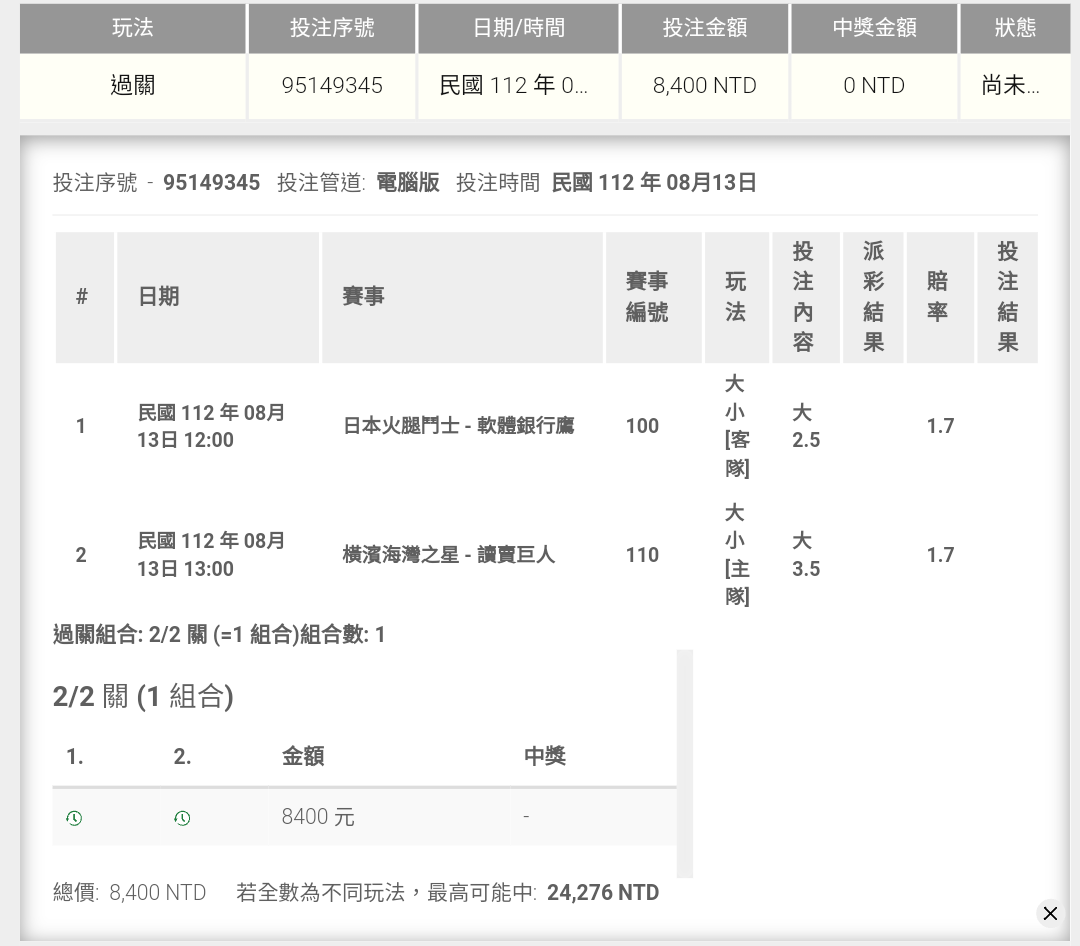Expand the truncated date cell in summary row
1080x946 pixels.
pyautogui.click(x=514, y=86)
